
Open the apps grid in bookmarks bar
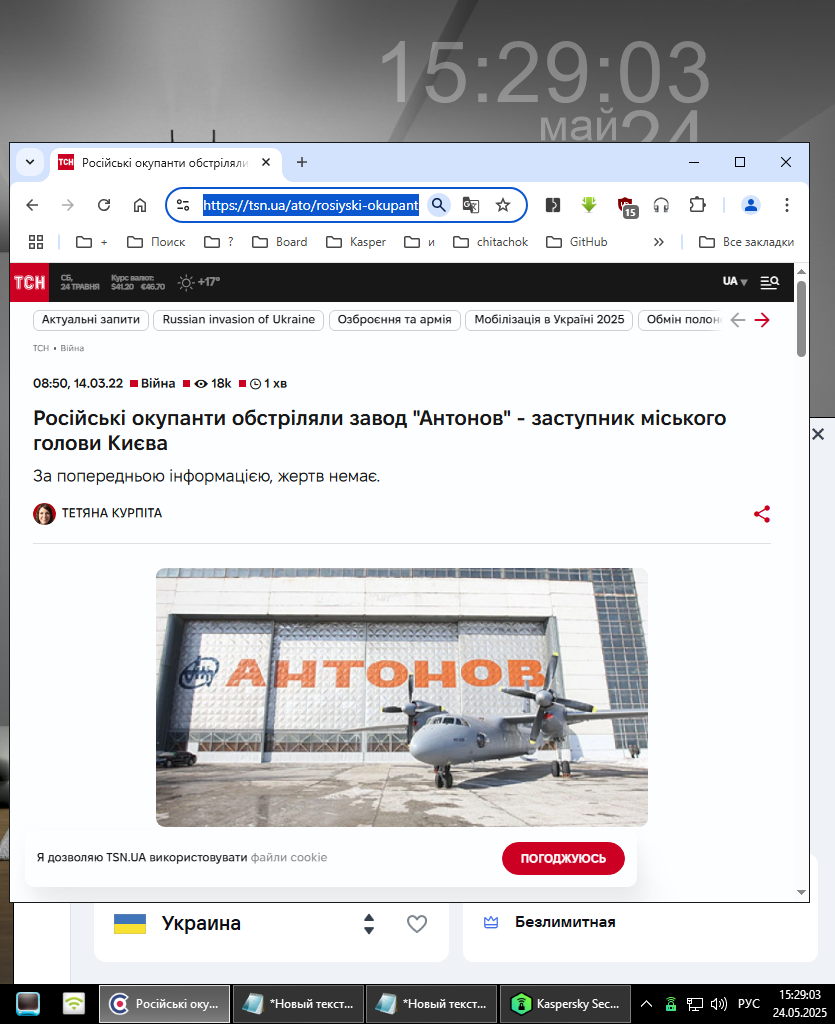pyautogui.click(x=36, y=242)
